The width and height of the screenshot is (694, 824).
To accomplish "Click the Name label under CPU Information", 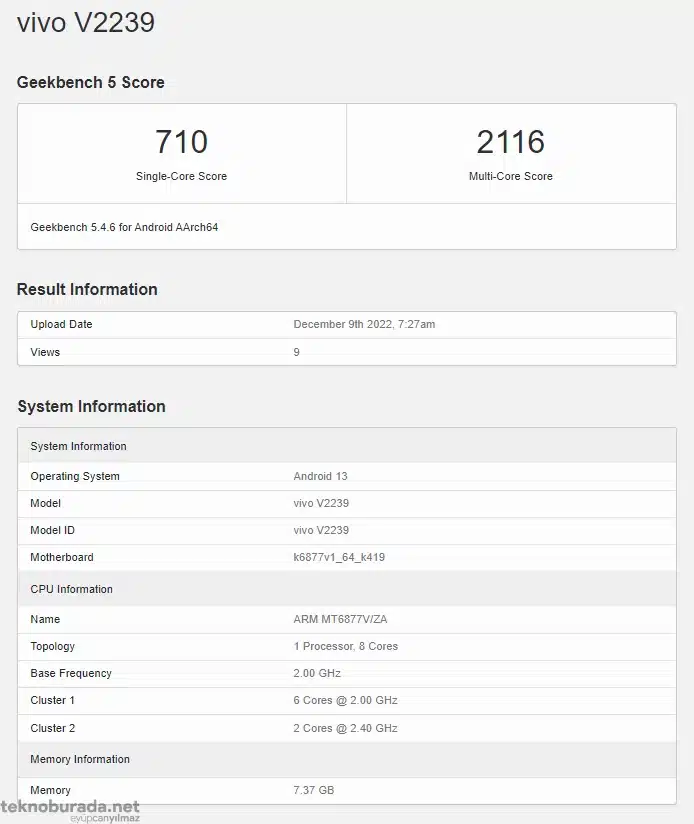I will coord(45,619).
